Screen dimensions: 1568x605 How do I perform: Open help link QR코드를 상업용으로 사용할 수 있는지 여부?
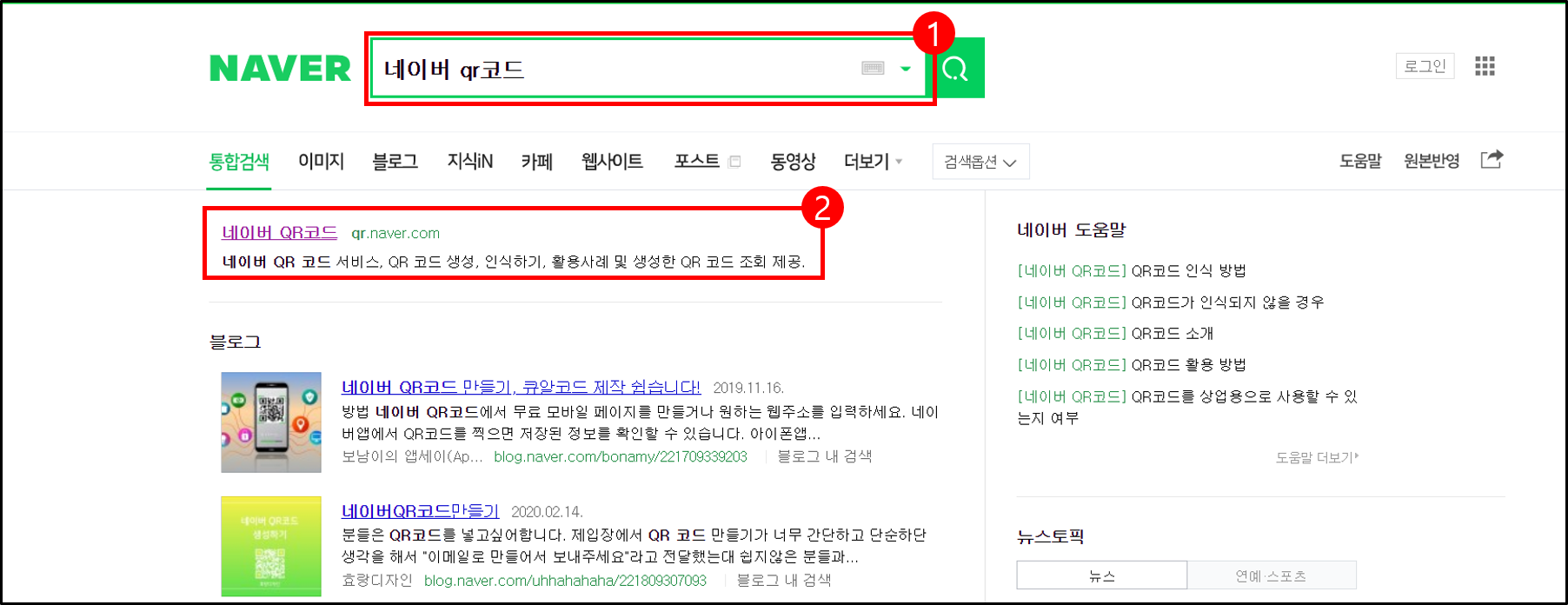[1186, 407]
